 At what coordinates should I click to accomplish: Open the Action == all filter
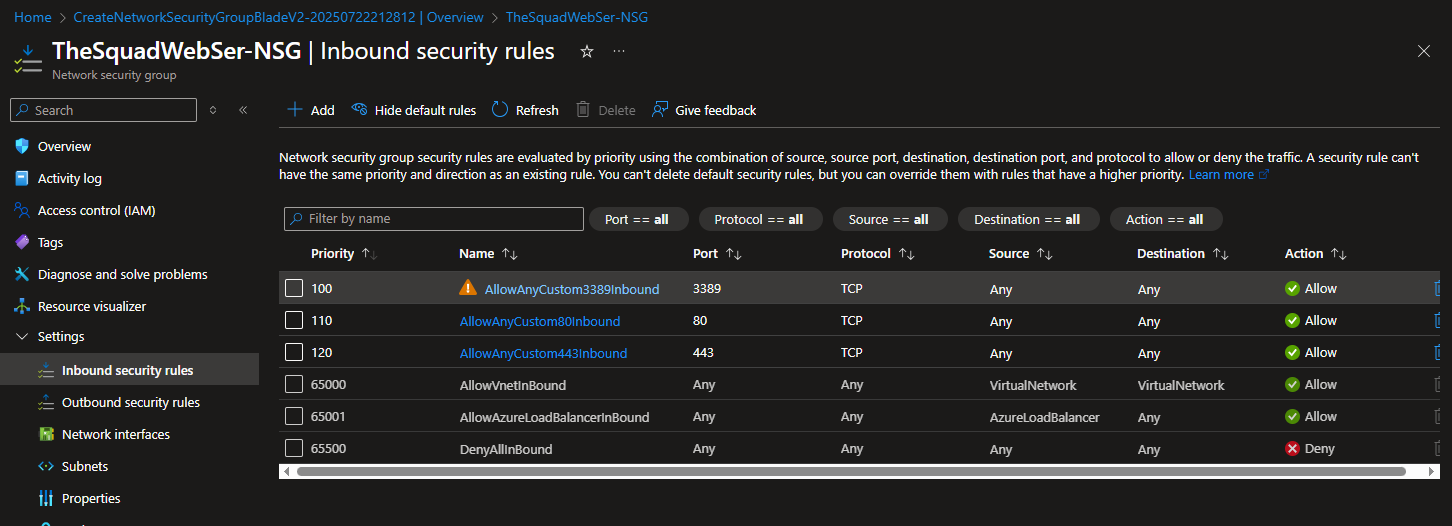tap(1165, 219)
